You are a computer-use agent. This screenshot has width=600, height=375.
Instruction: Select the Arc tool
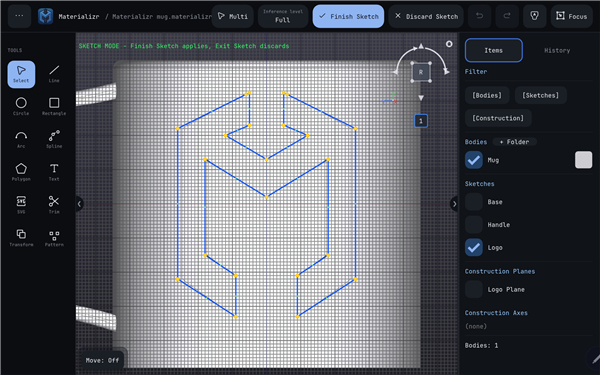click(21, 140)
